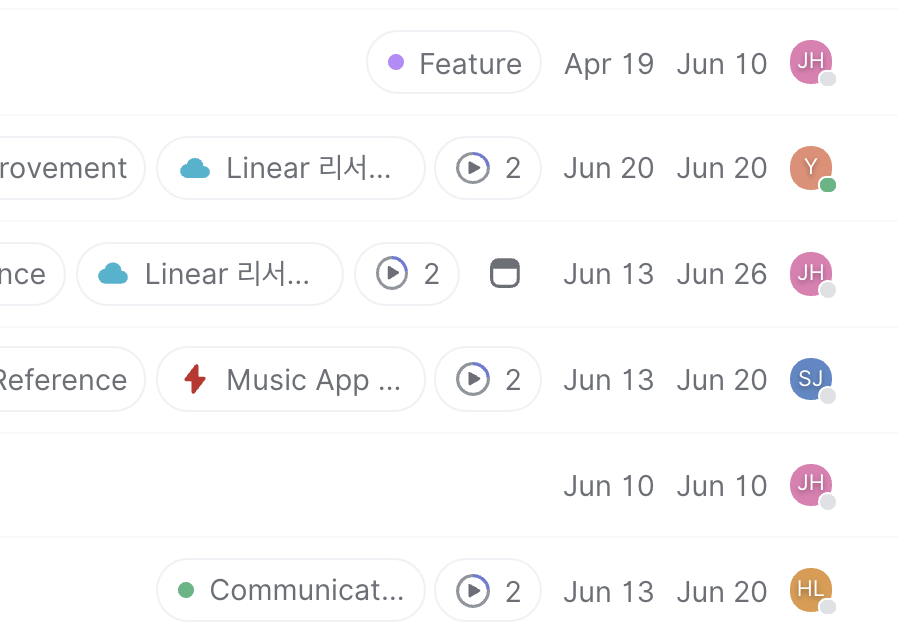Click the cycle 2 pill beside the calendar icon
This screenshot has height=642, width=898.
[x=407, y=274]
